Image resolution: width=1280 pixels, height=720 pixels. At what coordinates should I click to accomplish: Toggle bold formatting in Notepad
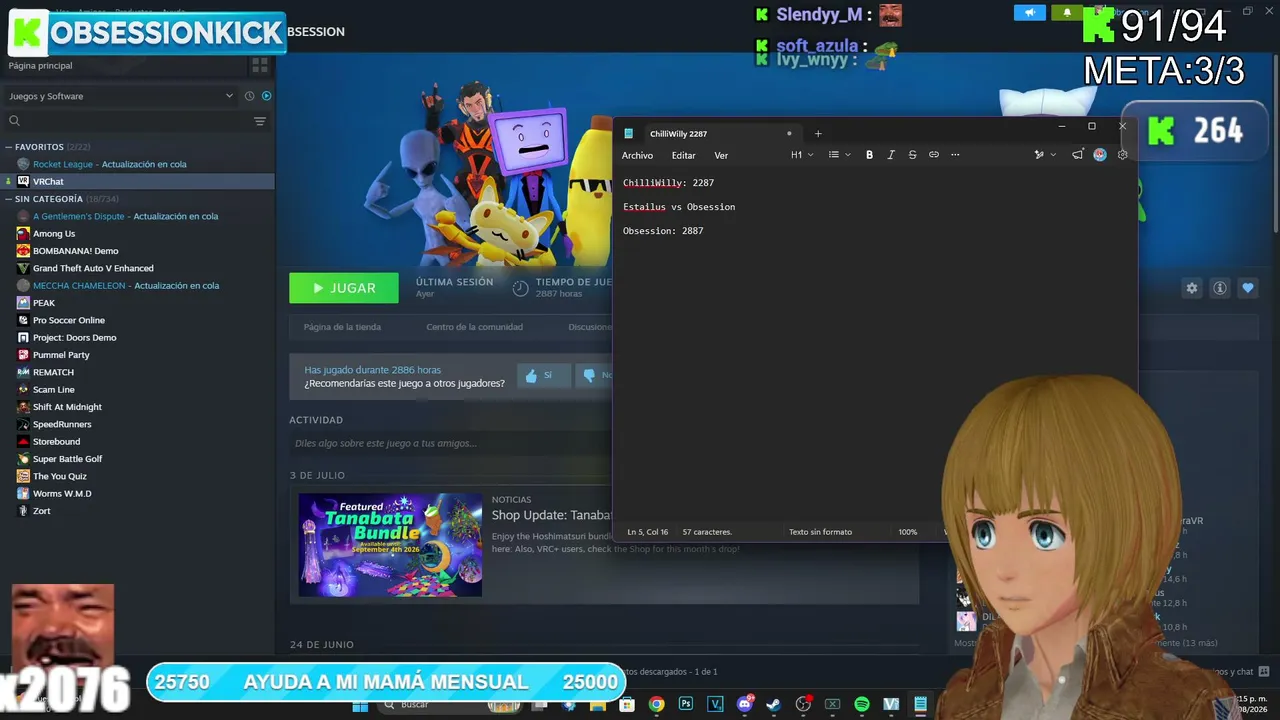(x=869, y=155)
